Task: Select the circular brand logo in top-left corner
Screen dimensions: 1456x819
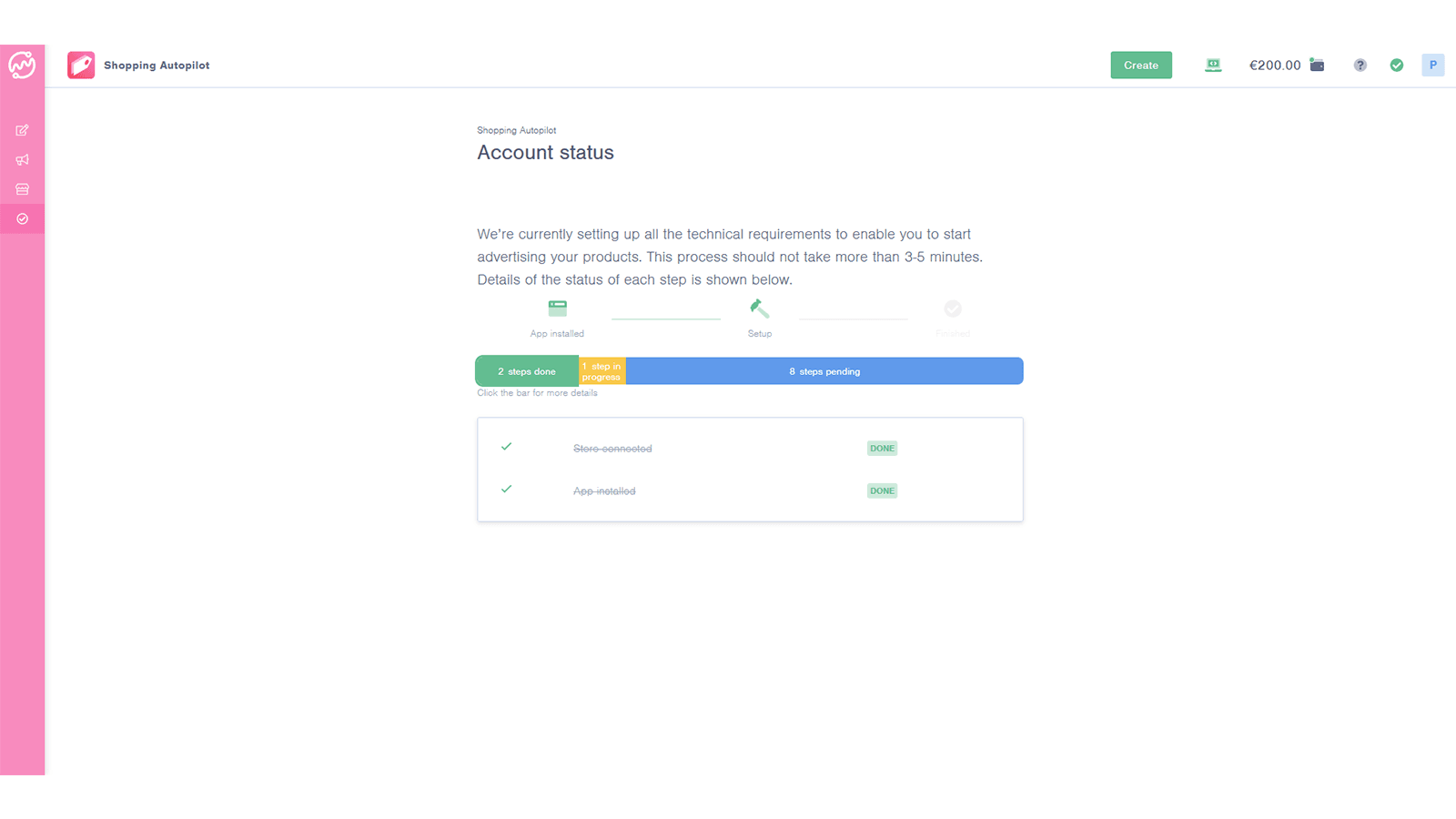Action: pos(22,65)
